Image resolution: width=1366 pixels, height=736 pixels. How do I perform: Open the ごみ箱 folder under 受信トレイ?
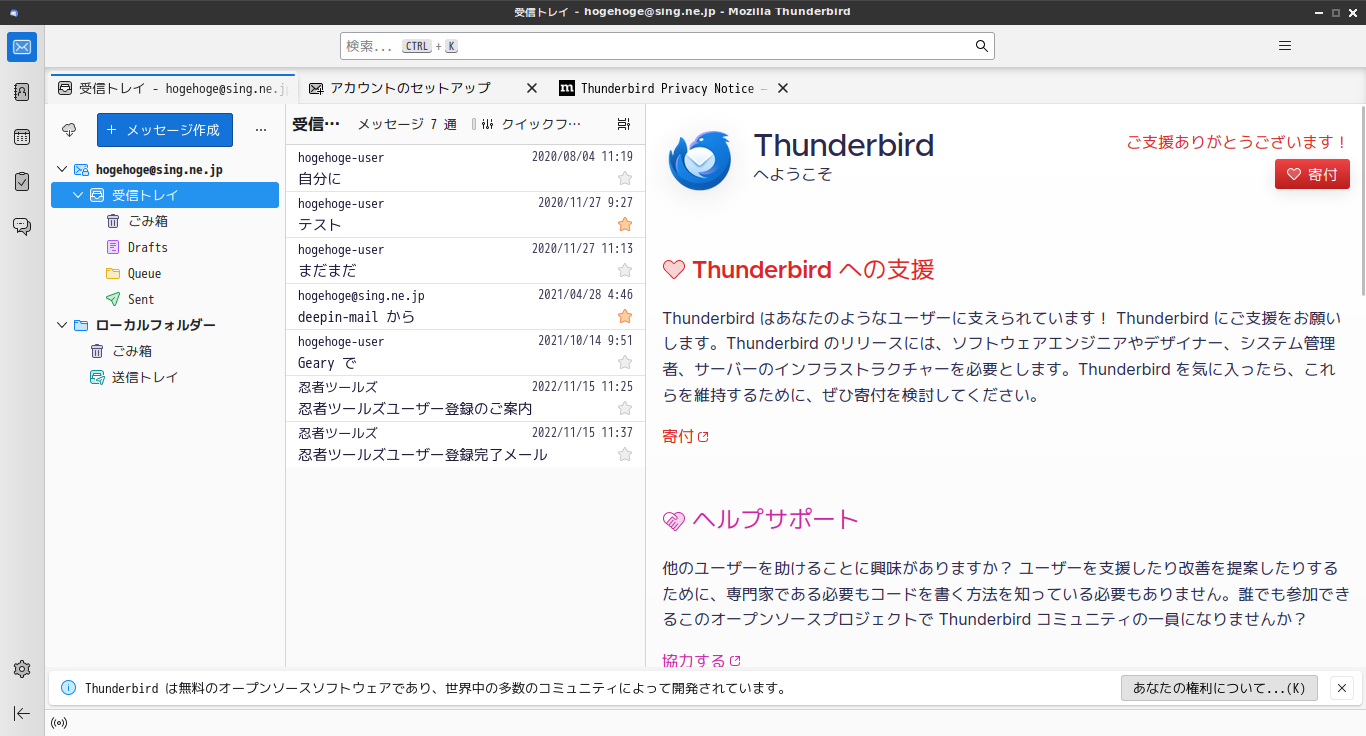pyautogui.click(x=165, y=221)
